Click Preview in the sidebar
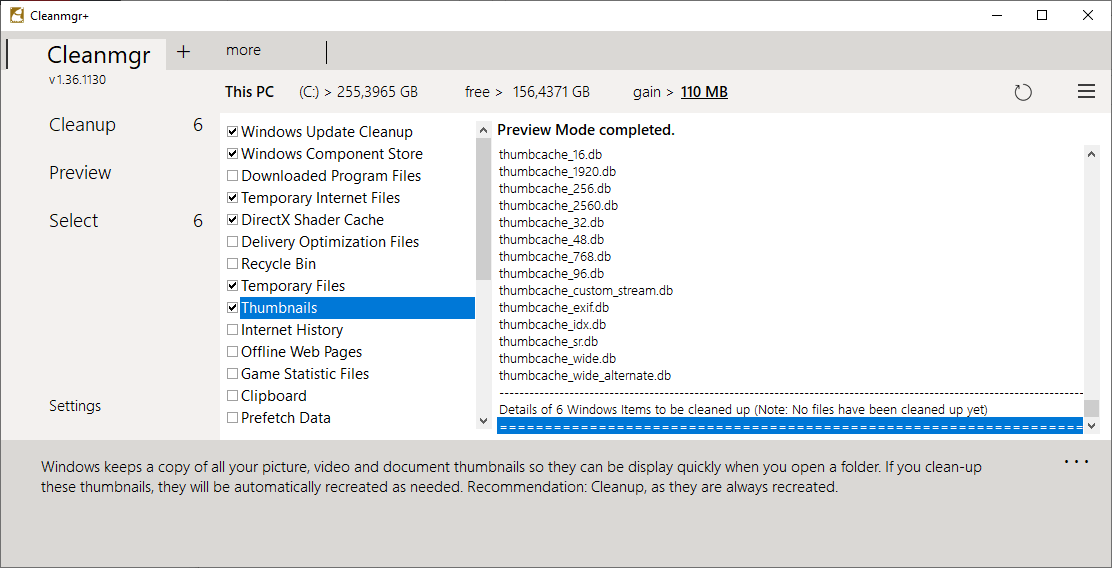Image resolution: width=1112 pixels, height=568 pixels. point(80,172)
